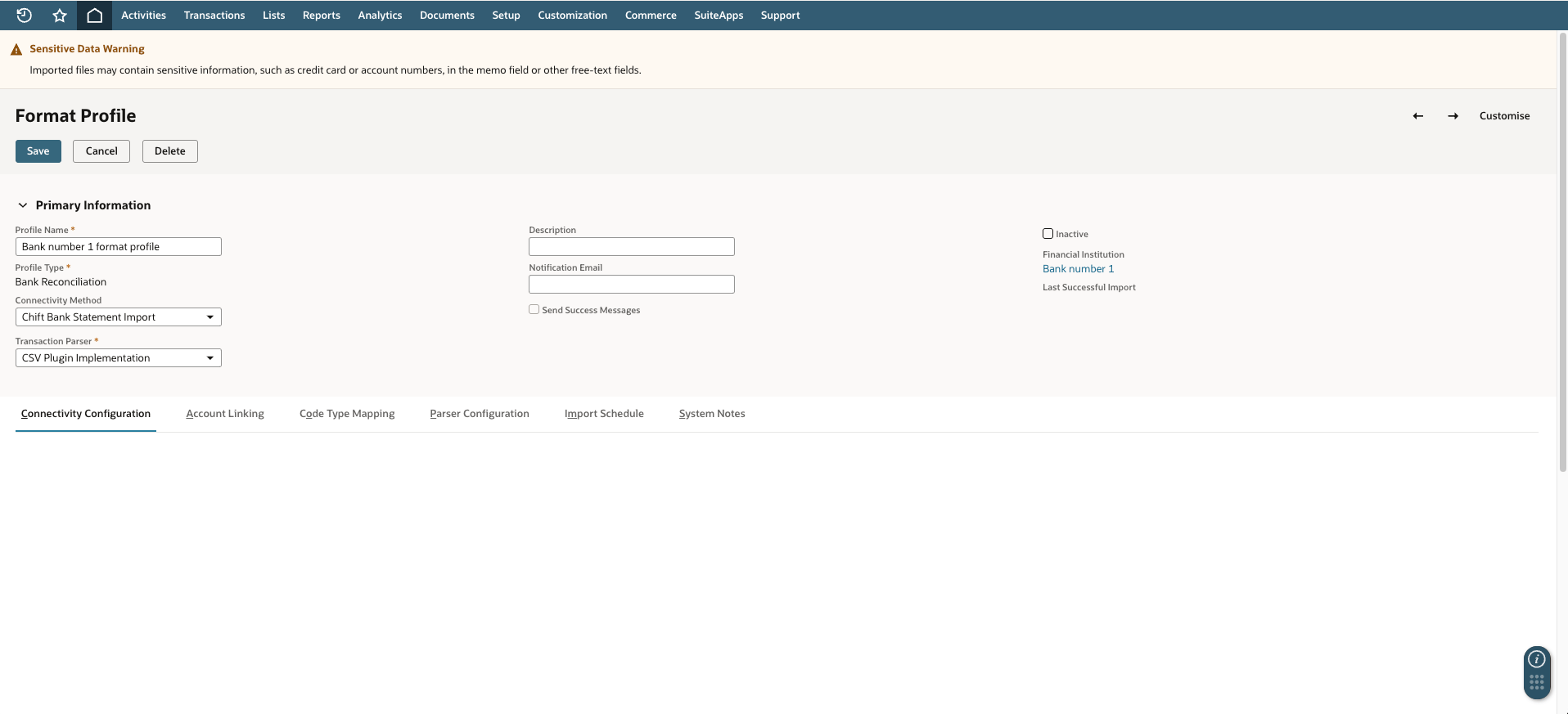
Task: Open the Reports menu
Action: tap(322, 15)
